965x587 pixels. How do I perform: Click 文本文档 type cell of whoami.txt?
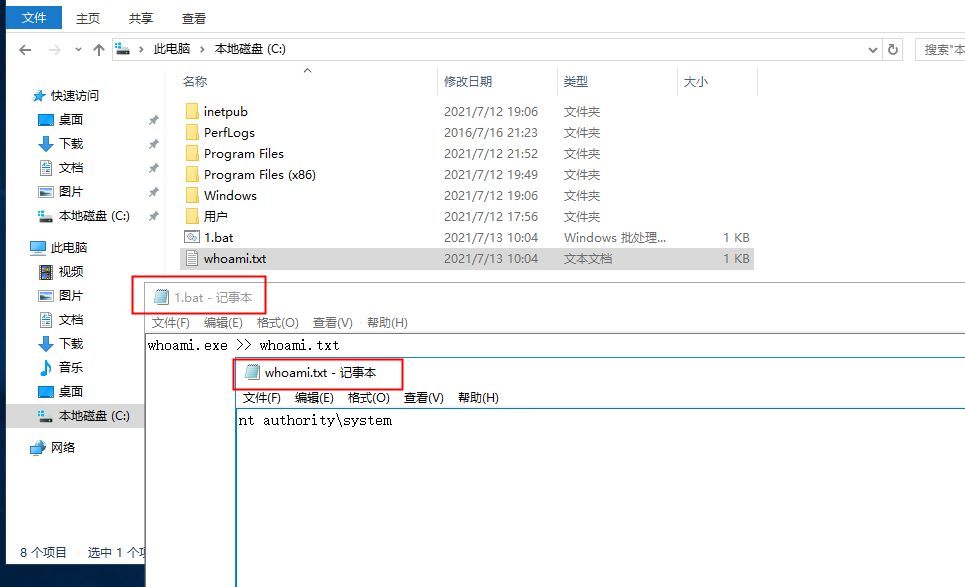tap(588, 258)
